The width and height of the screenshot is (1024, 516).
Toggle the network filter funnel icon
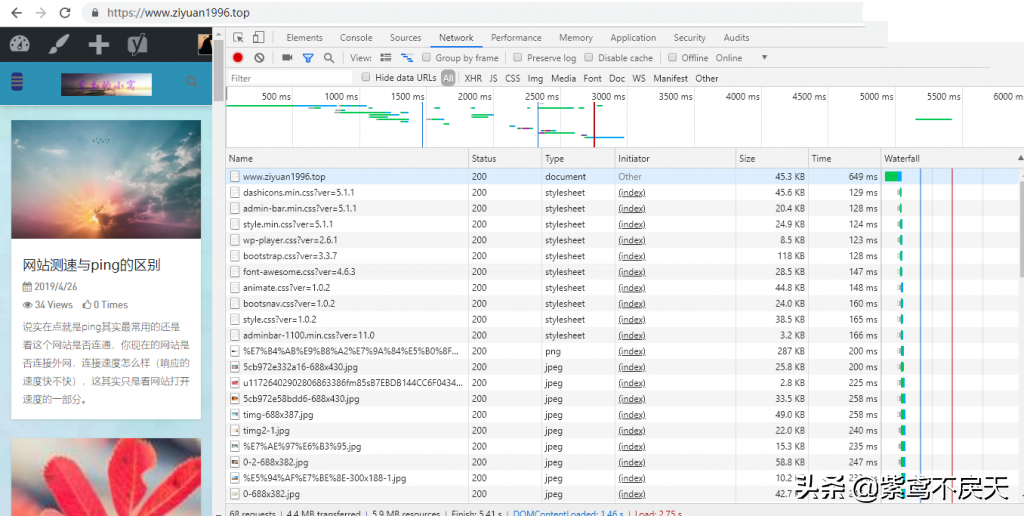pyautogui.click(x=308, y=58)
